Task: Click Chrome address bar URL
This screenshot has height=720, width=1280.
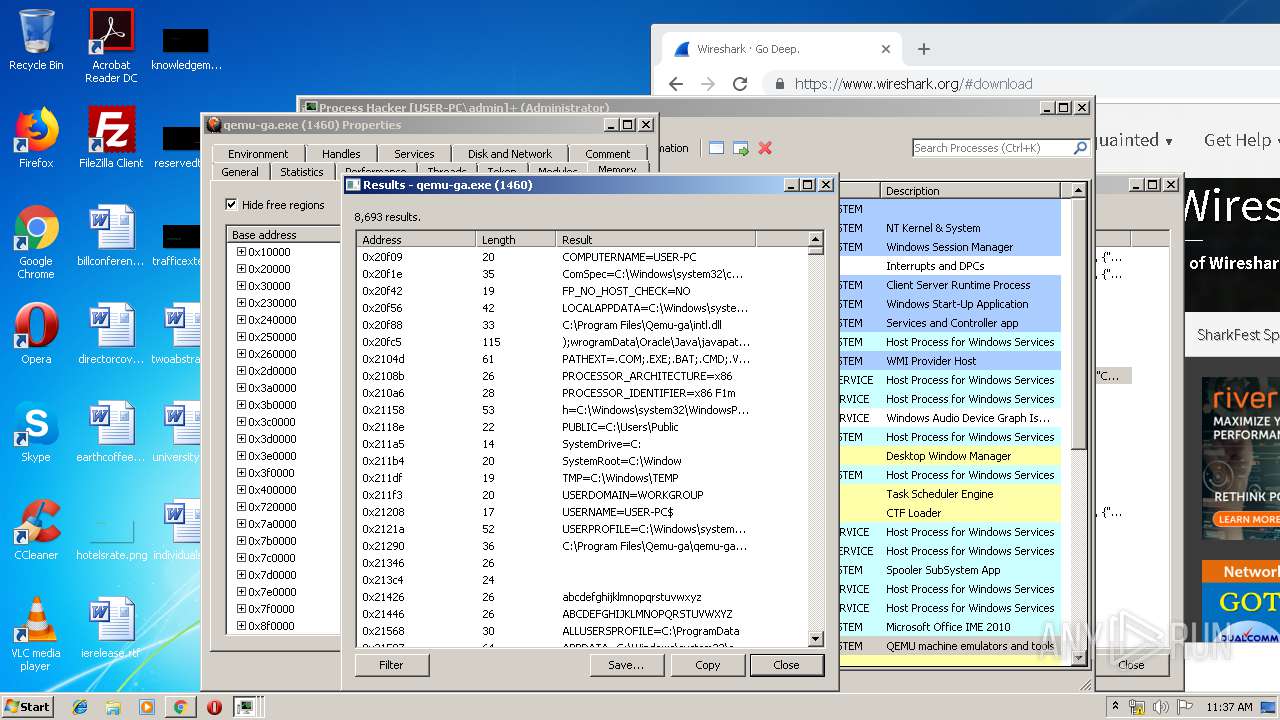Action: (x=914, y=84)
